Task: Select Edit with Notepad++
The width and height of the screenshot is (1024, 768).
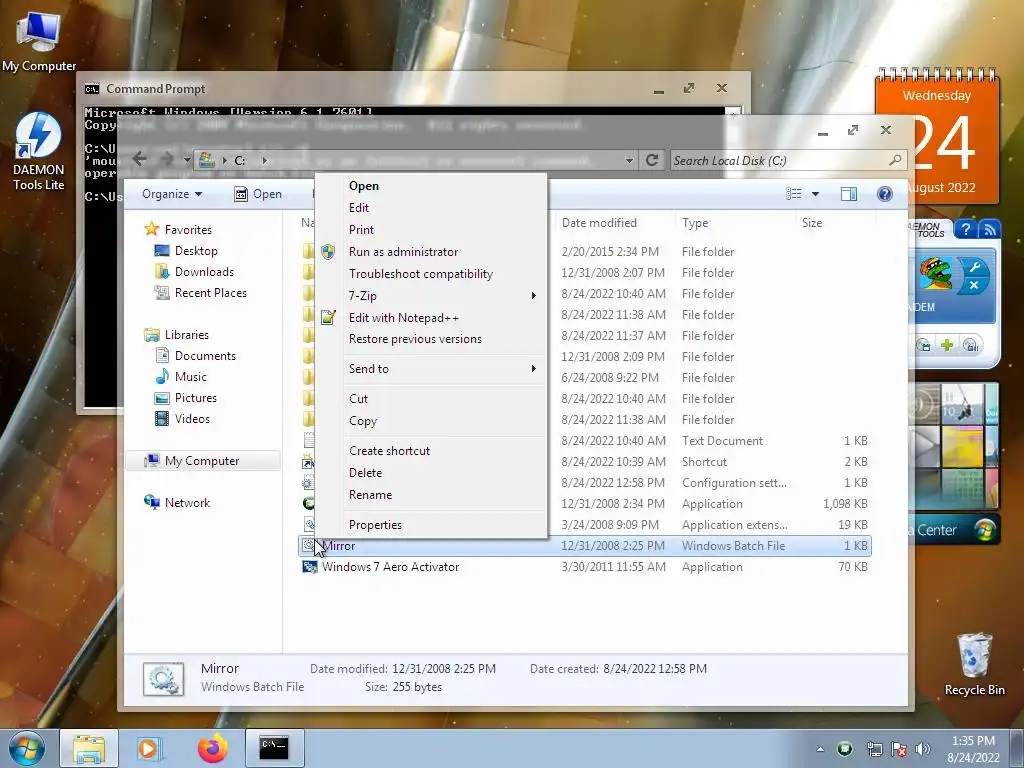Action: coord(431,317)
